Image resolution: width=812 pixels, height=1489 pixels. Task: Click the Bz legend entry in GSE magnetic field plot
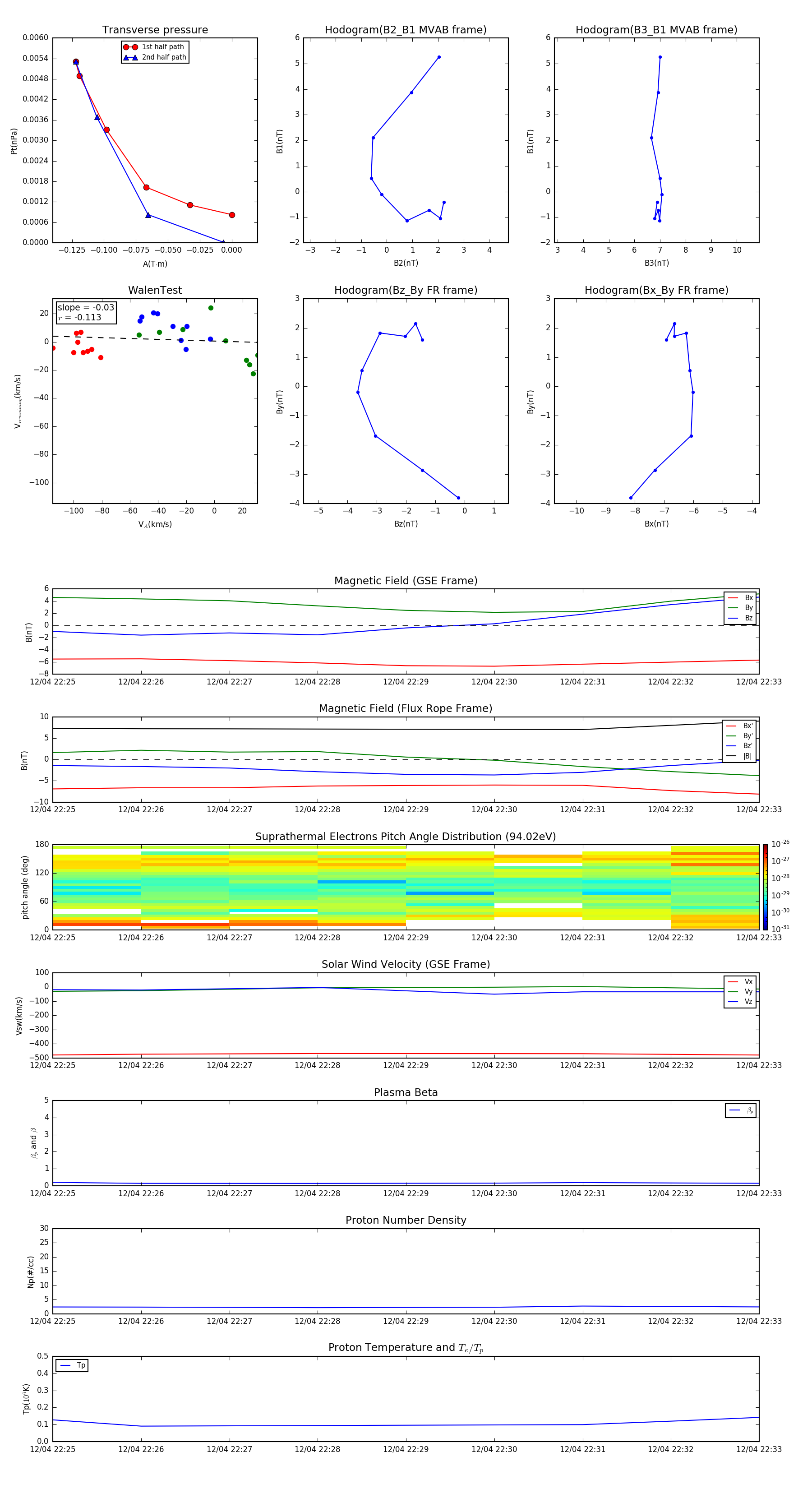[x=740, y=619]
